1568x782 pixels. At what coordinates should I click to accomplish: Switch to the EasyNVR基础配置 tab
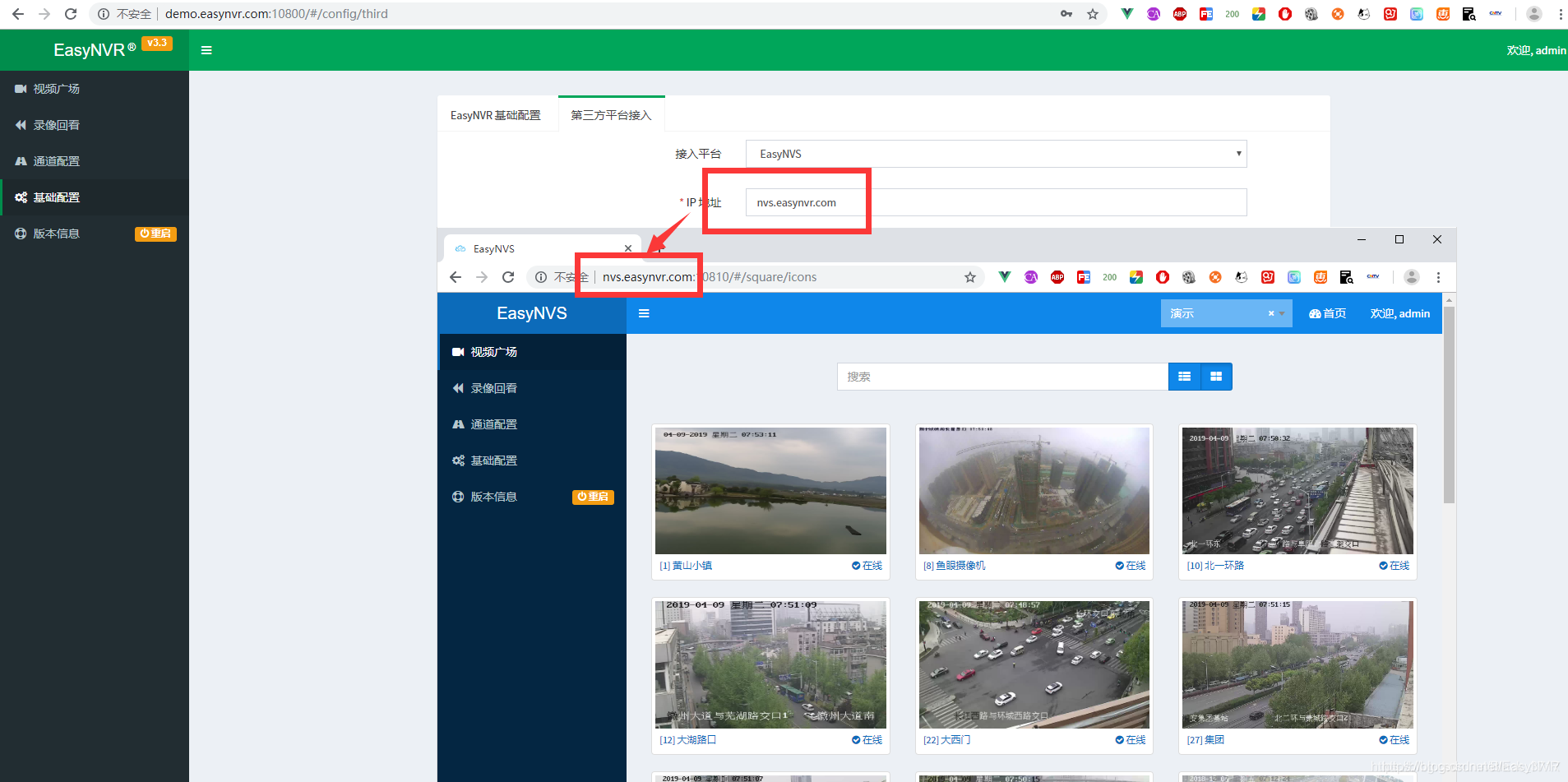(x=496, y=115)
